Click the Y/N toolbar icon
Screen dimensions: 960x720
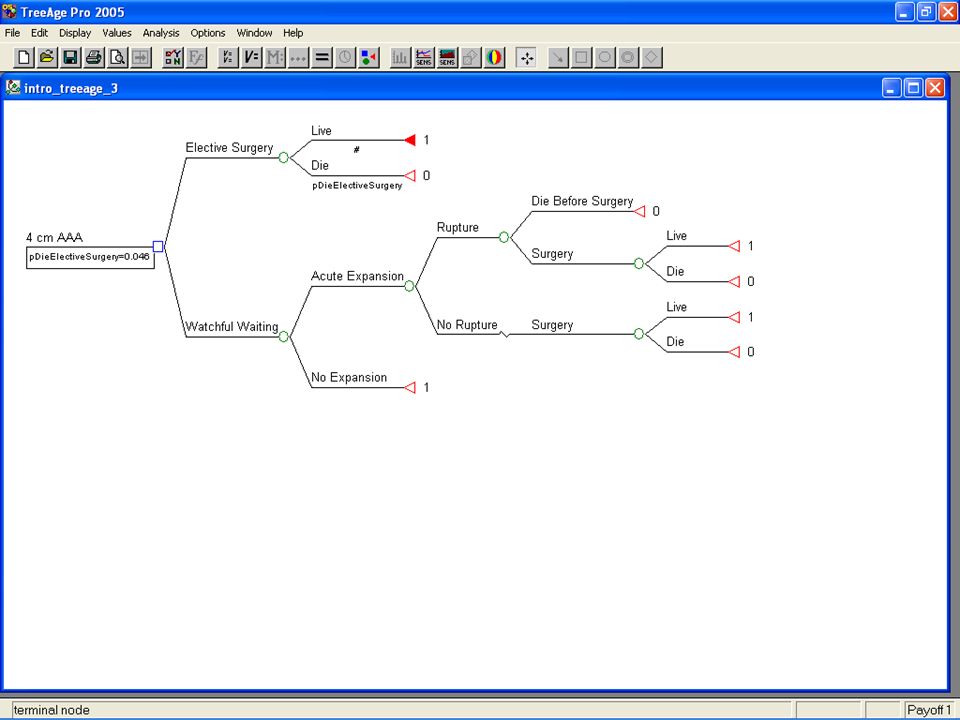(x=173, y=58)
